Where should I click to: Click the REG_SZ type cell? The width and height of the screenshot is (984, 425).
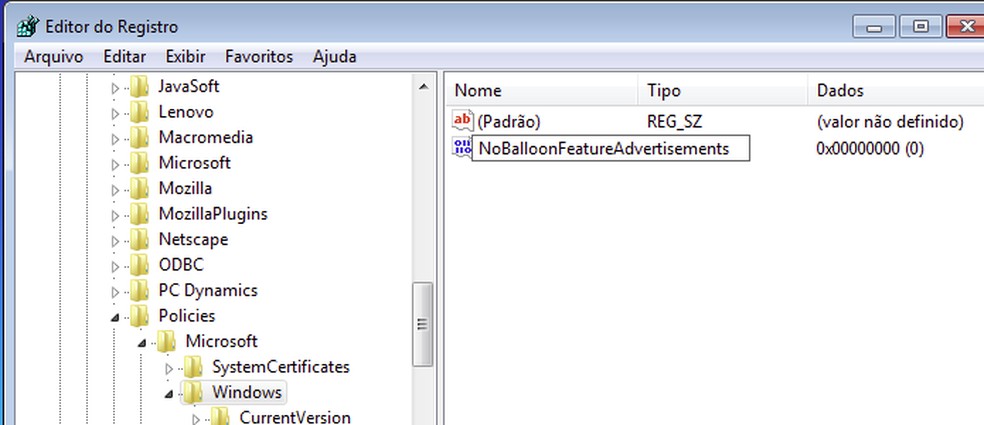674,122
